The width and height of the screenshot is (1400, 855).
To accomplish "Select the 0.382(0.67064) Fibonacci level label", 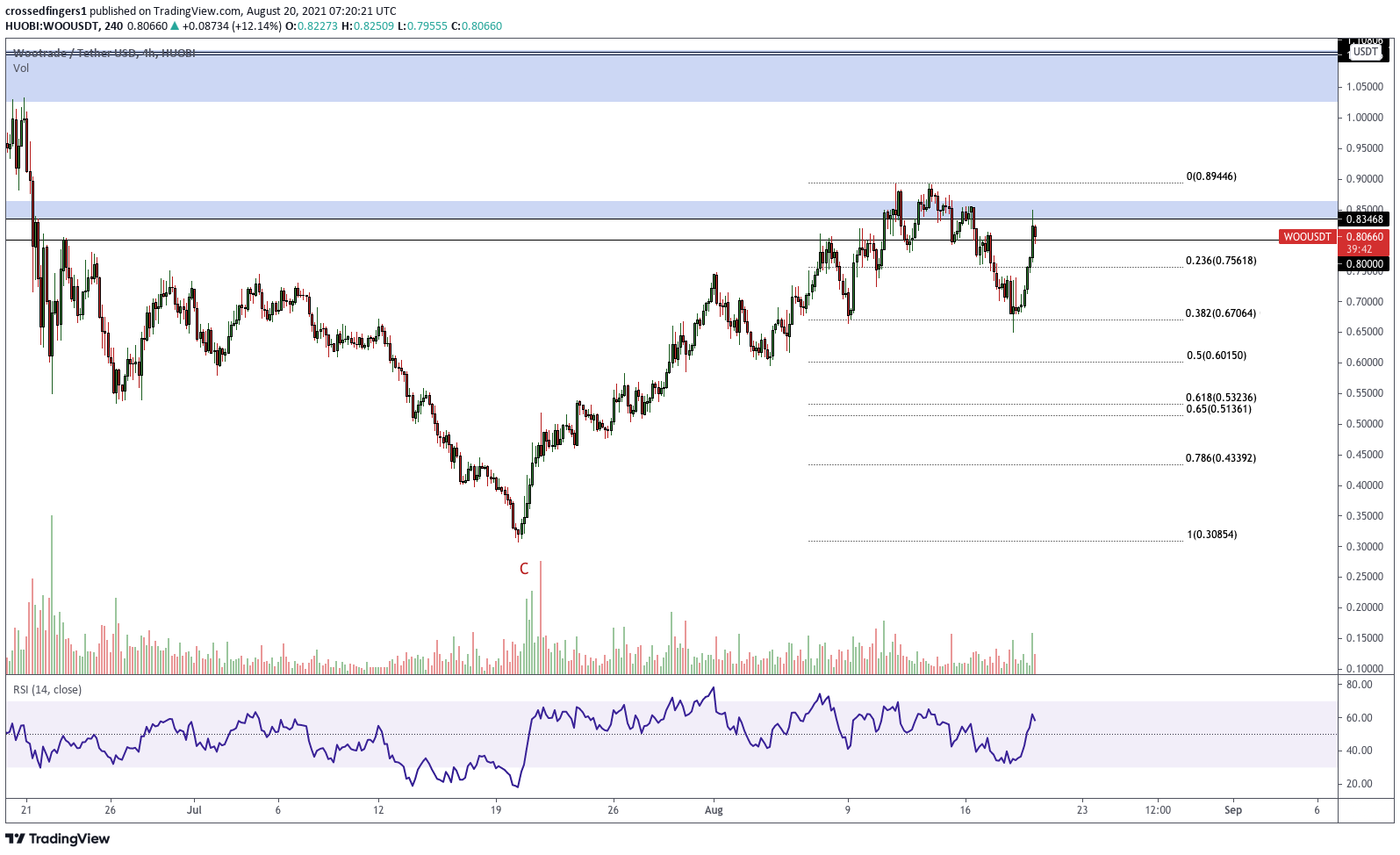I will click(x=1221, y=313).
